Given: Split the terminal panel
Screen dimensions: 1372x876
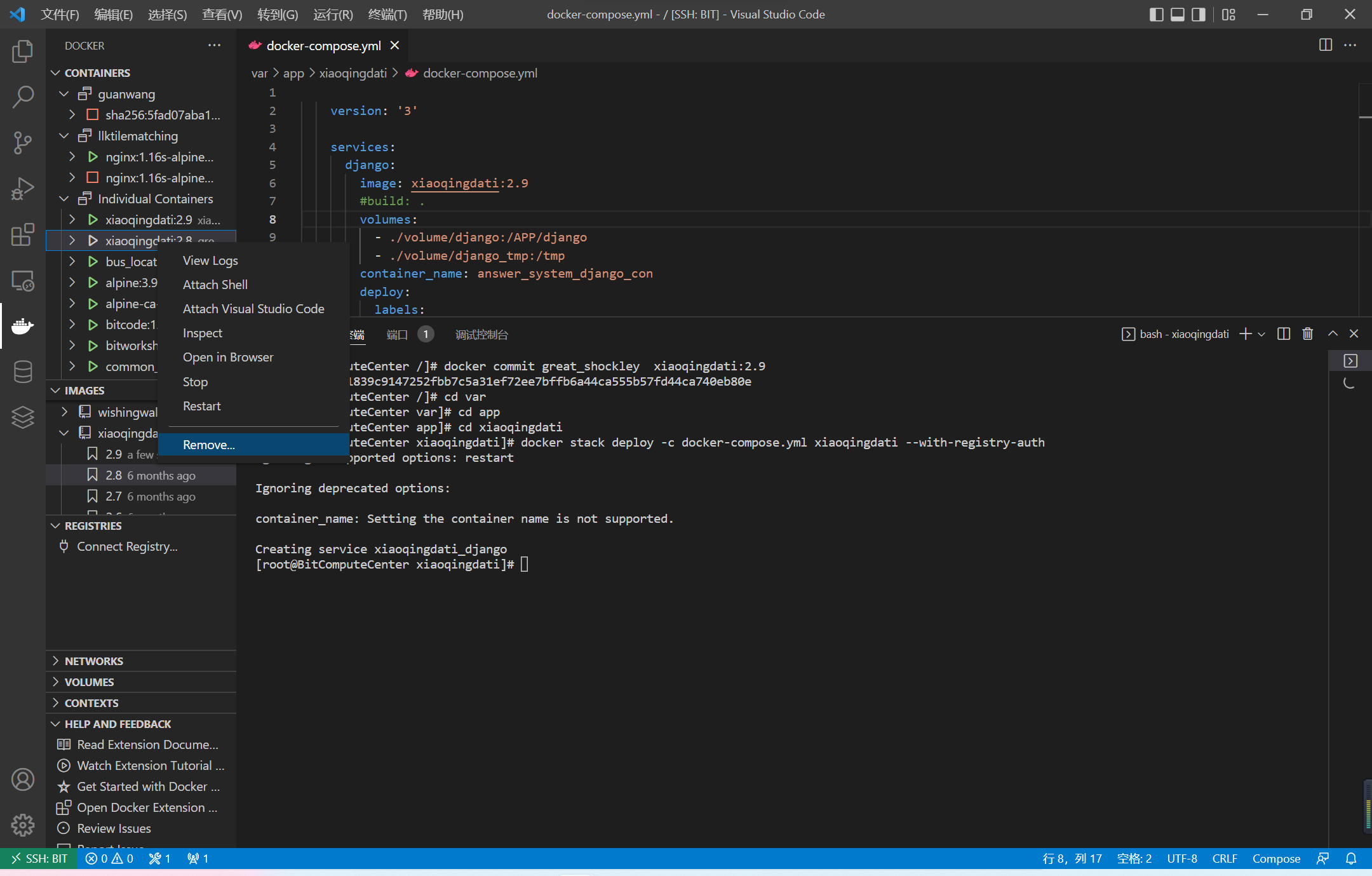Looking at the screenshot, I should pyautogui.click(x=1284, y=334).
